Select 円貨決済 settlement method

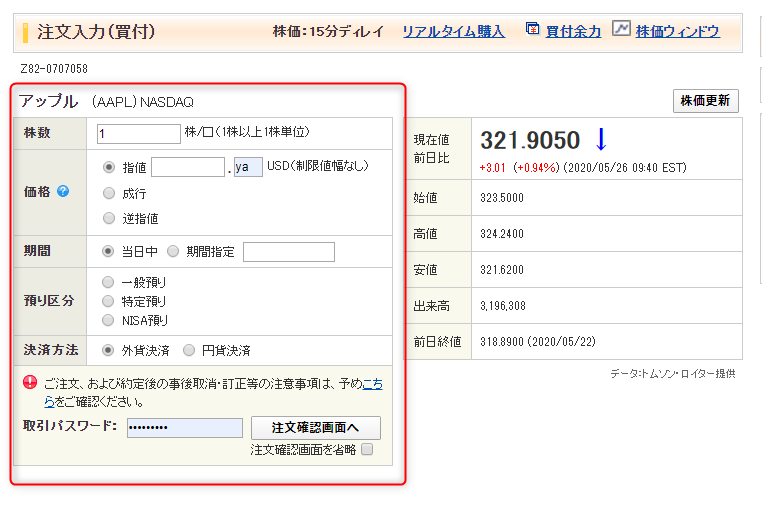pos(189,350)
